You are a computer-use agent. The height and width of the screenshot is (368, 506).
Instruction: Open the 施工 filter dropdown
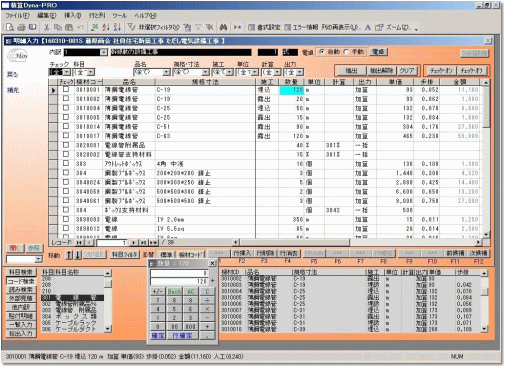coord(230,72)
